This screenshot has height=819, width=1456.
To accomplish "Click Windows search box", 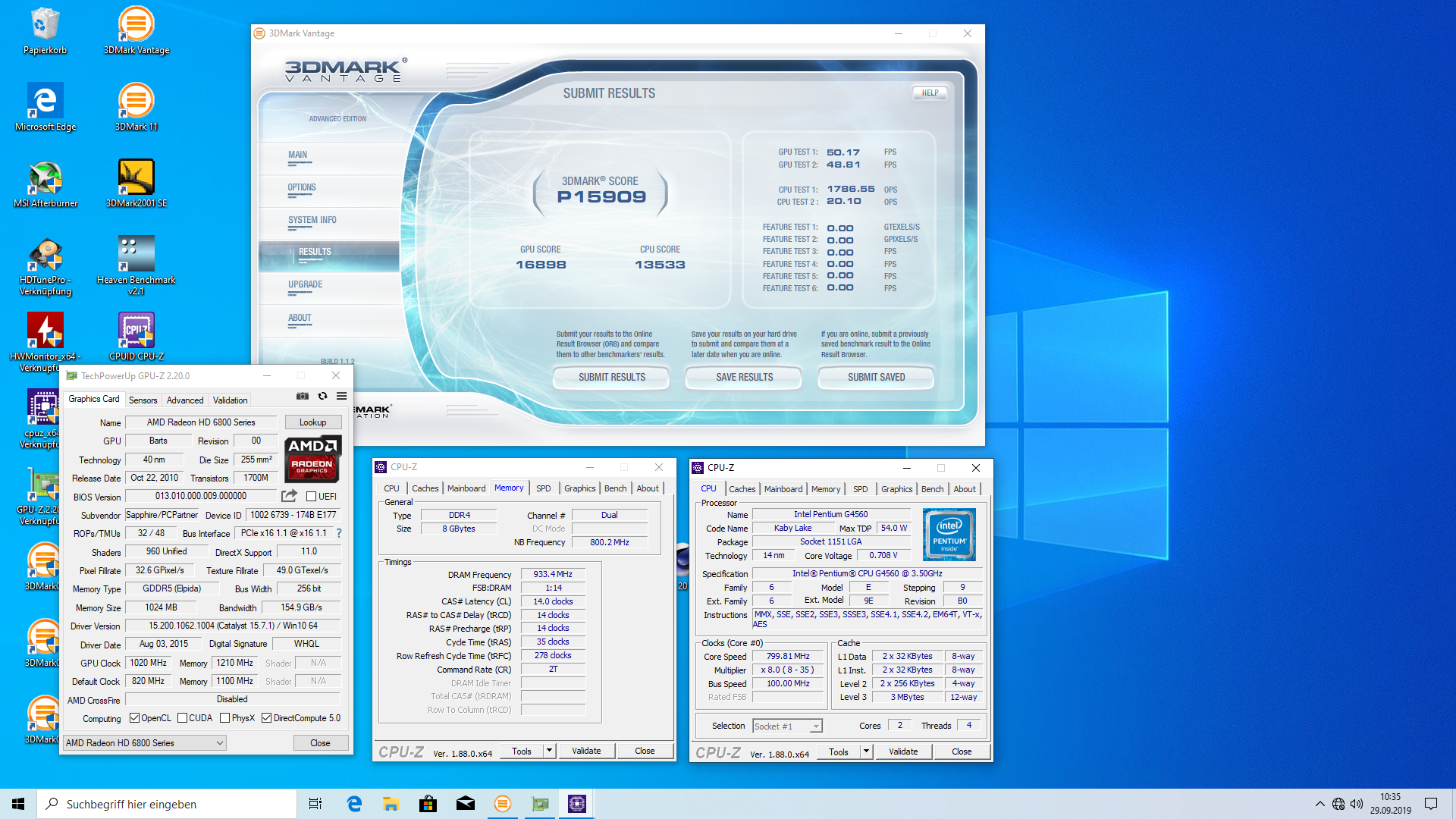I will [167, 804].
